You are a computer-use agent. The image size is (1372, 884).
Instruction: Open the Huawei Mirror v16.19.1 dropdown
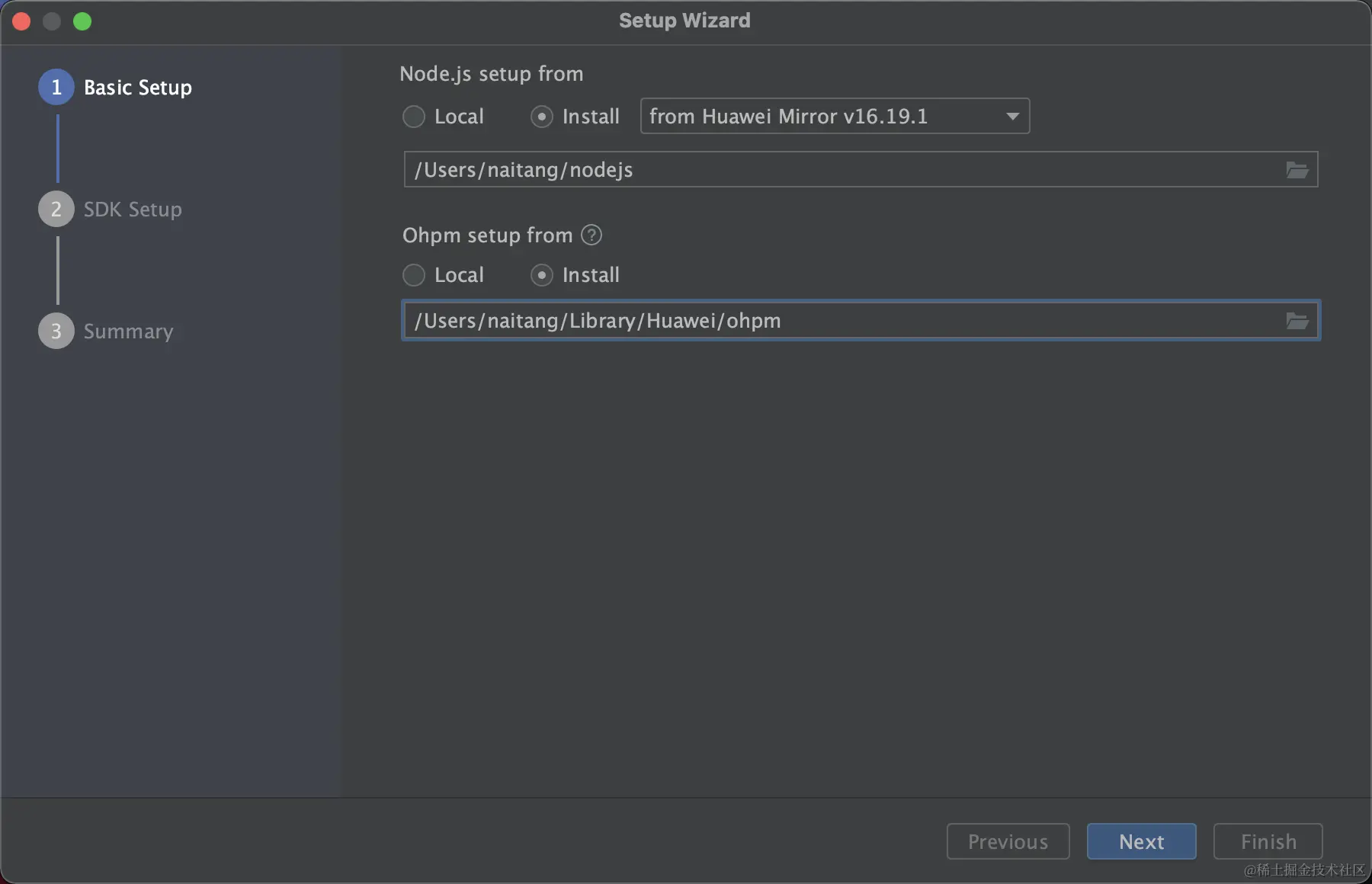click(835, 116)
